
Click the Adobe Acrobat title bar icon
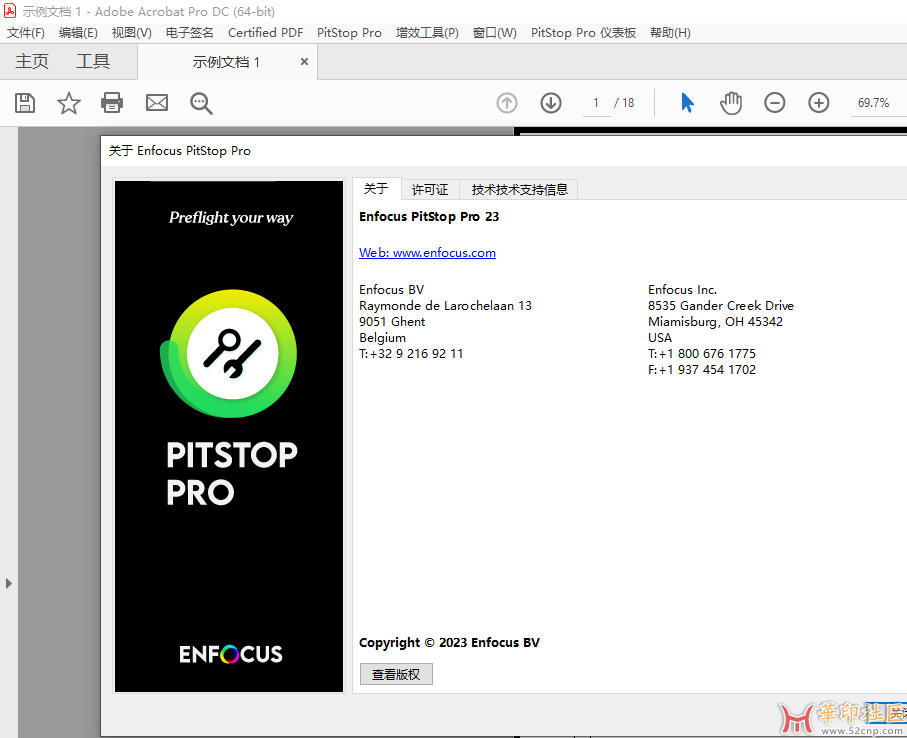point(9,11)
